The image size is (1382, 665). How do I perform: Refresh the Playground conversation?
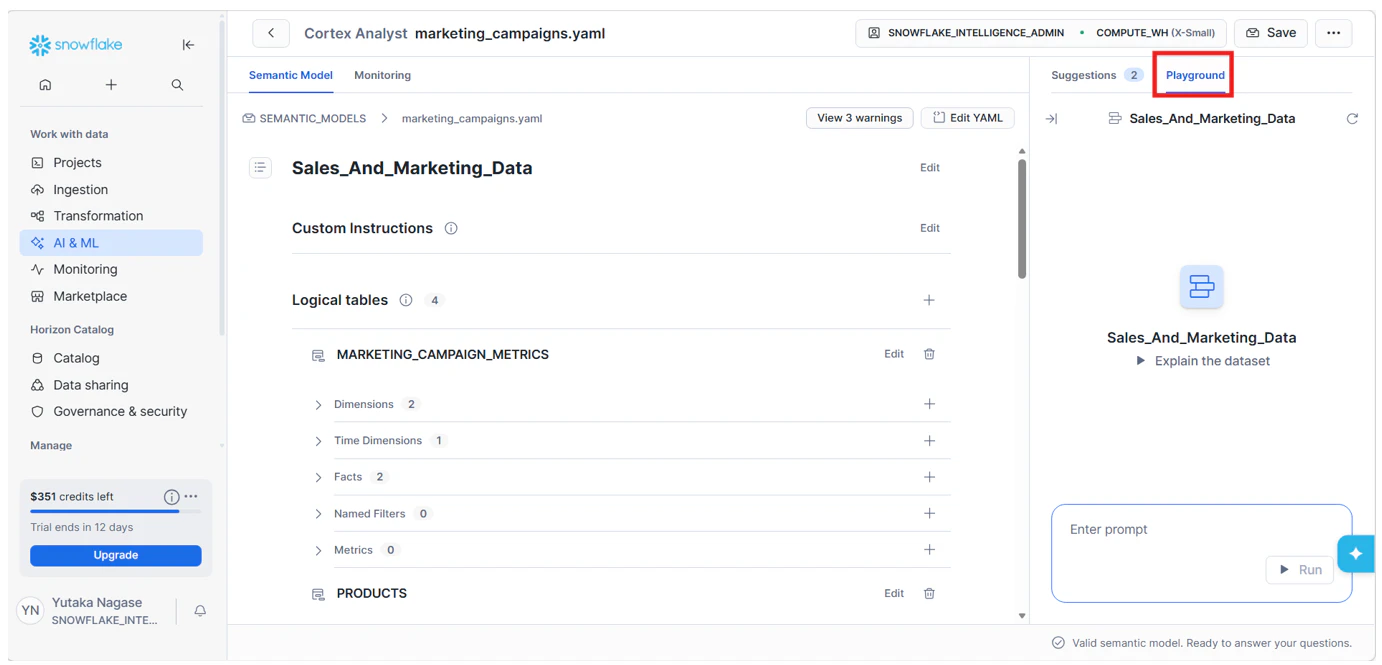click(x=1352, y=118)
